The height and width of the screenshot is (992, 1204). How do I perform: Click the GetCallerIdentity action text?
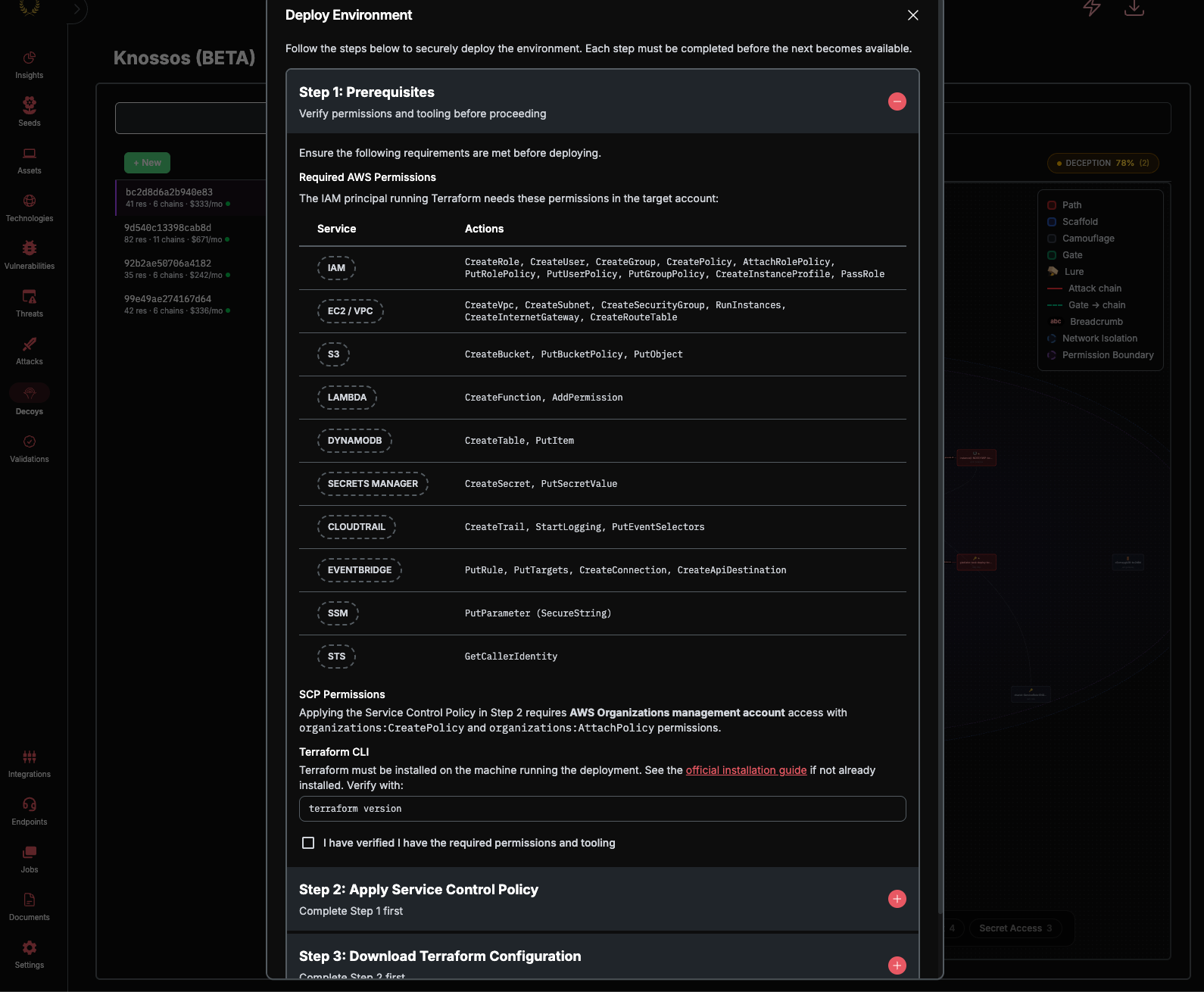511,657
